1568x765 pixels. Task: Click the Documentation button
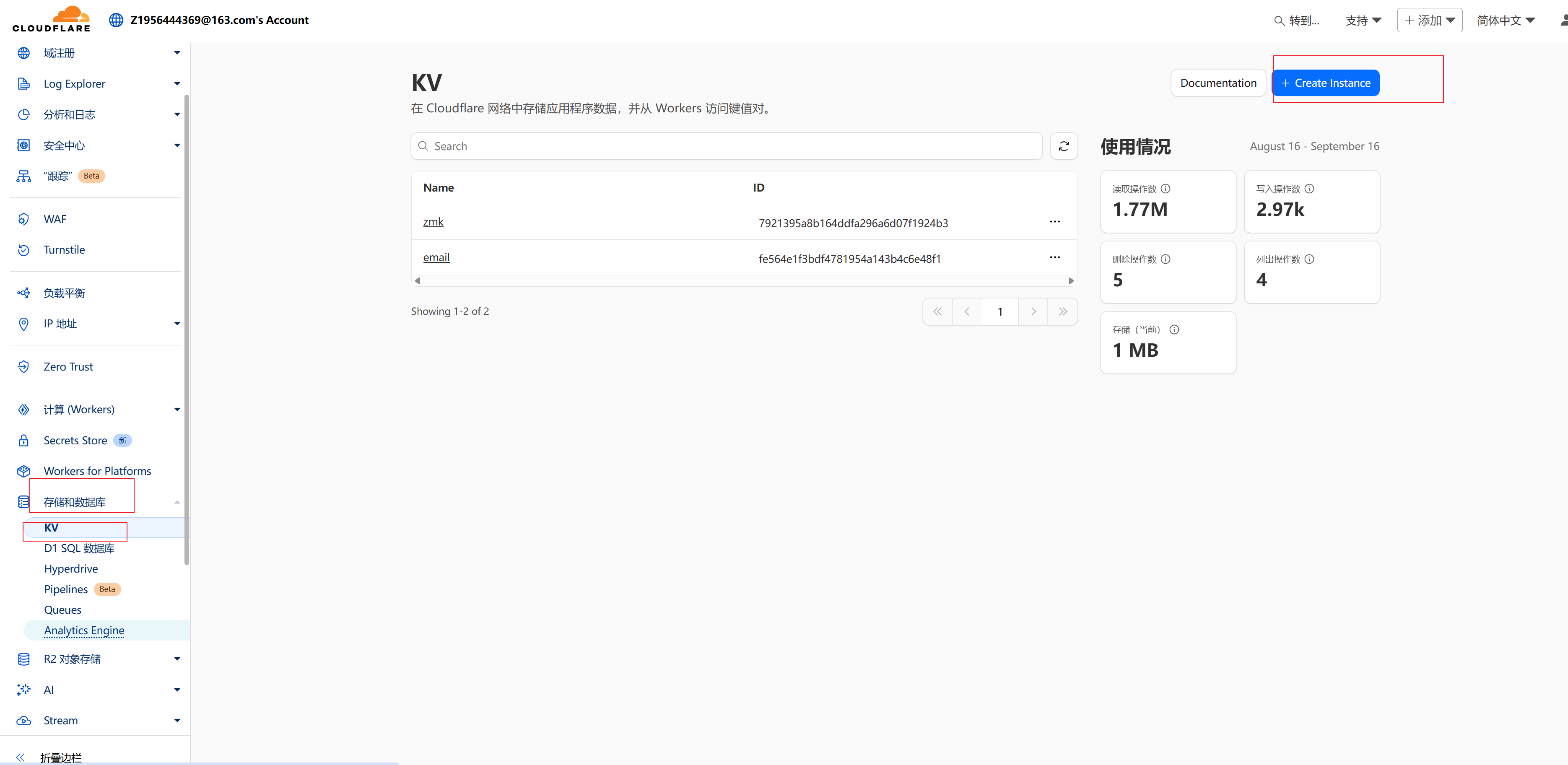(1218, 83)
